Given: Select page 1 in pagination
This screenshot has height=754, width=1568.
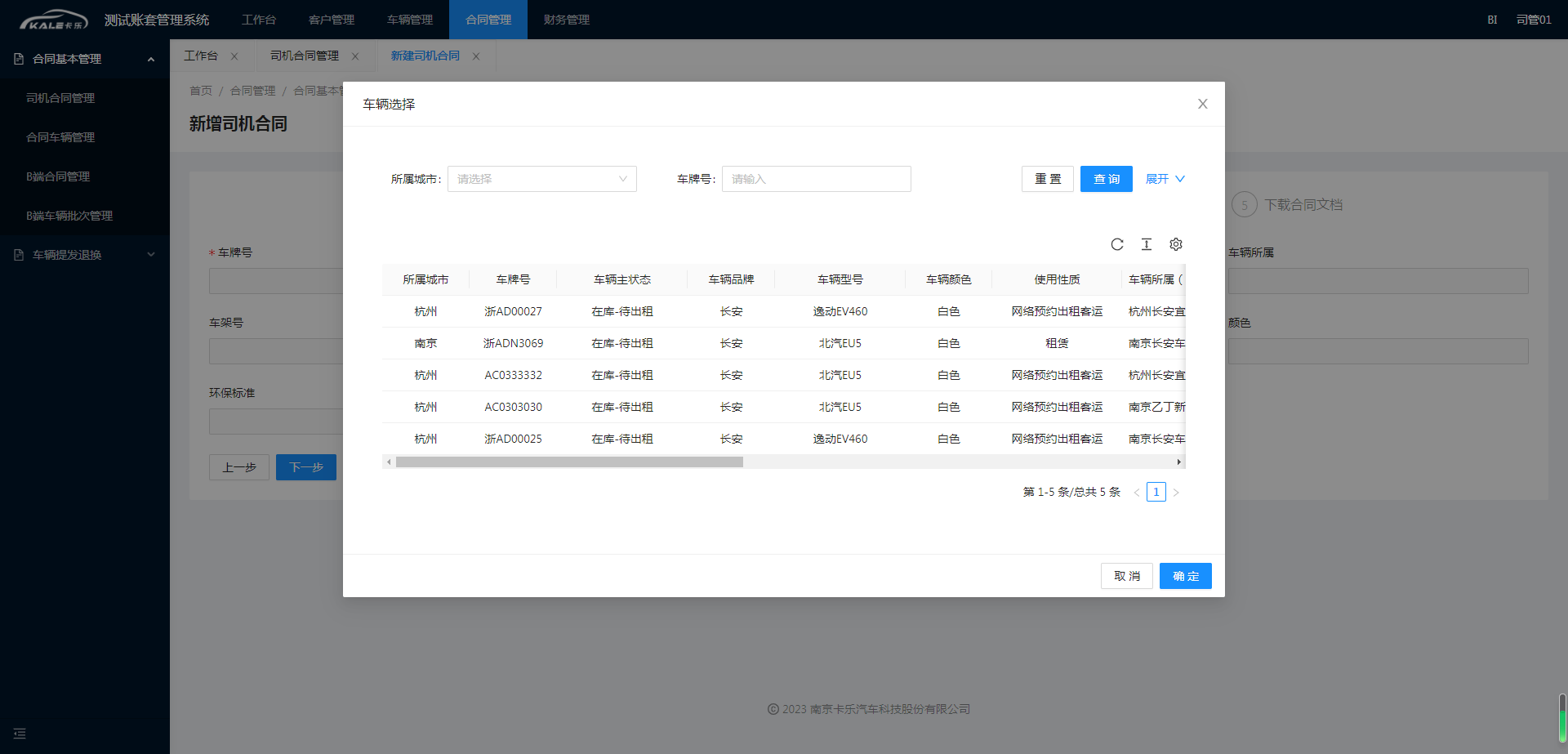Looking at the screenshot, I should click(1156, 492).
